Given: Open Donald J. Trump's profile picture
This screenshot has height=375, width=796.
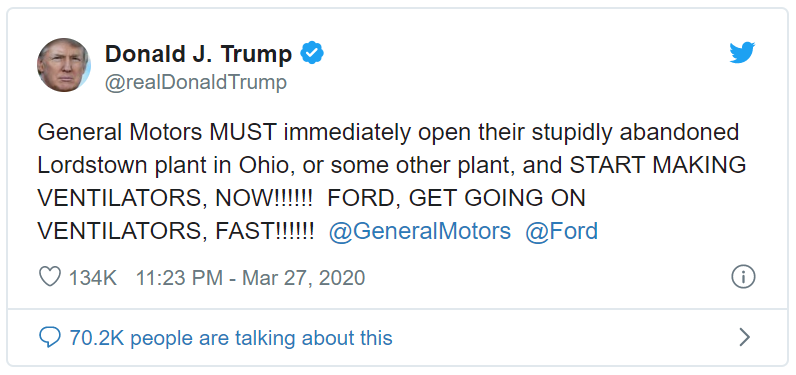Looking at the screenshot, I should [x=64, y=64].
